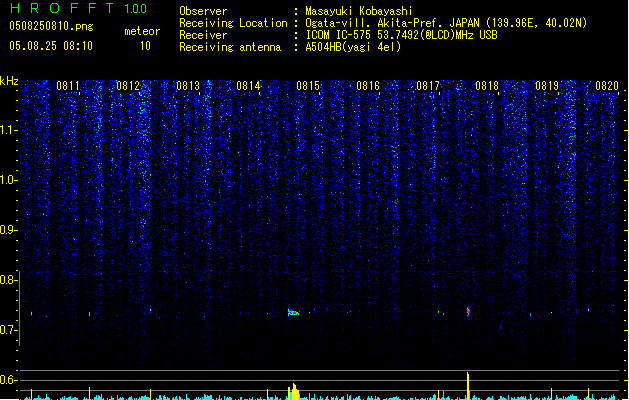The height and width of the screenshot is (400, 629).
Task: Click the 0816 time marker
Action: point(368,86)
